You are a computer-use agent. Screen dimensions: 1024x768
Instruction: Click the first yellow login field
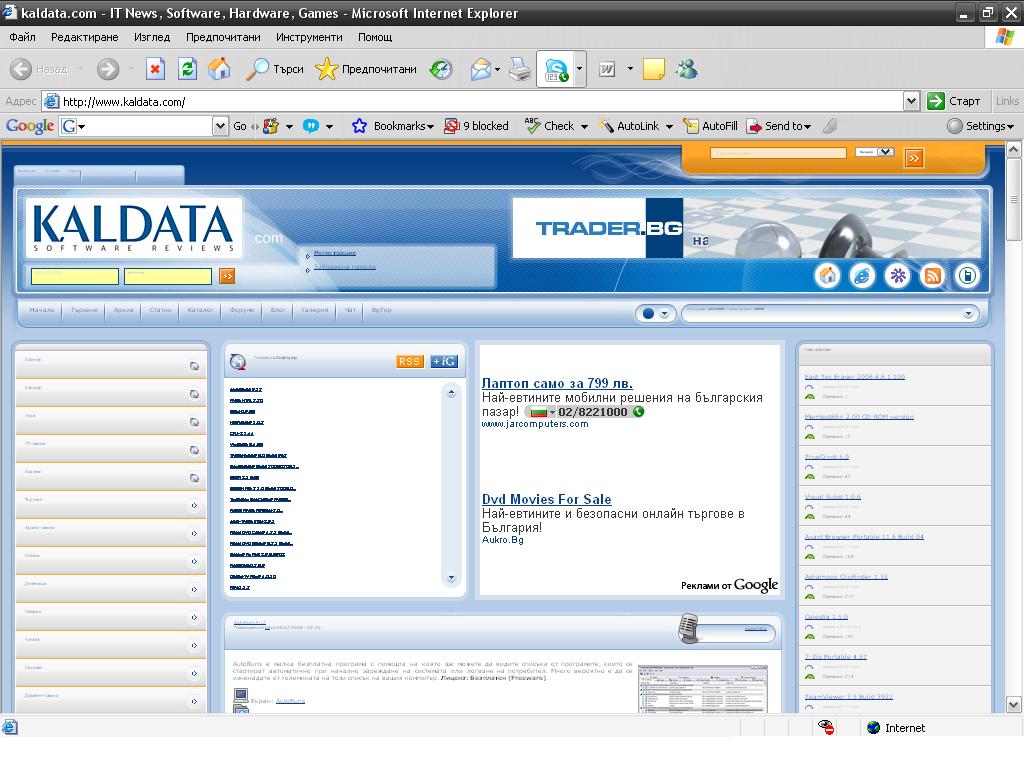coord(74,276)
